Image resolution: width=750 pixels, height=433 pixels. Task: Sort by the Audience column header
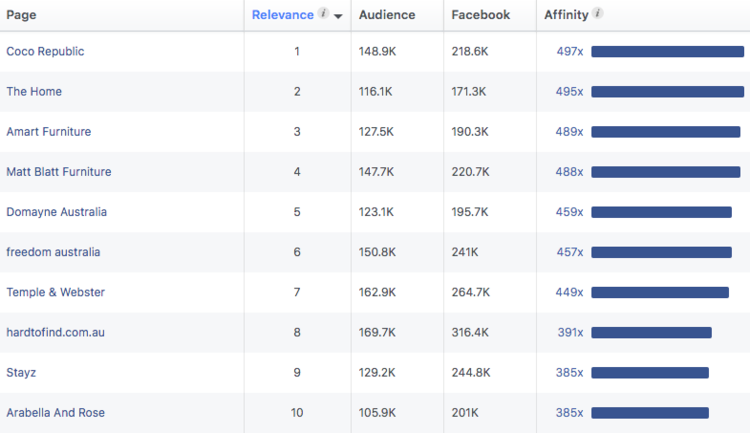pos(386,15)
